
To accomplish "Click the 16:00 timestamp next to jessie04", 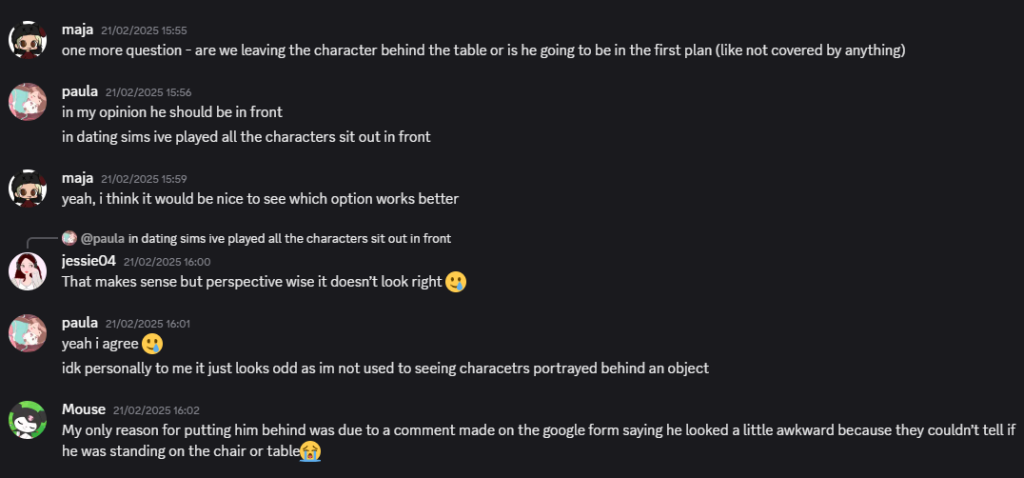I will pyautogui.click(x=167, y=262).
